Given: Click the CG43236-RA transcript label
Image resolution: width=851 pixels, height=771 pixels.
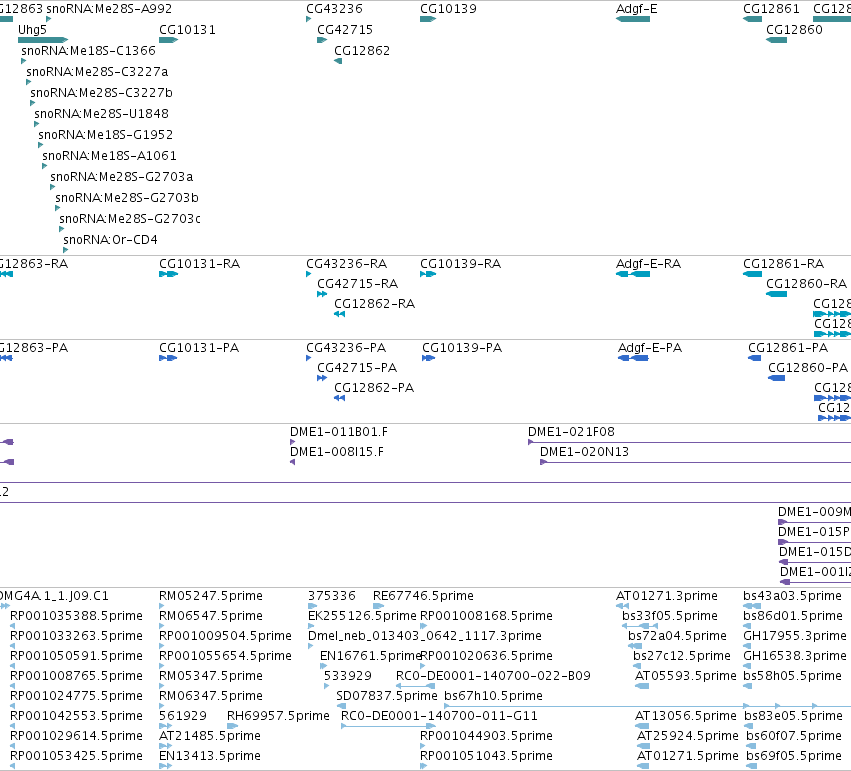Looking at the screenshot, I should (347, 264).
